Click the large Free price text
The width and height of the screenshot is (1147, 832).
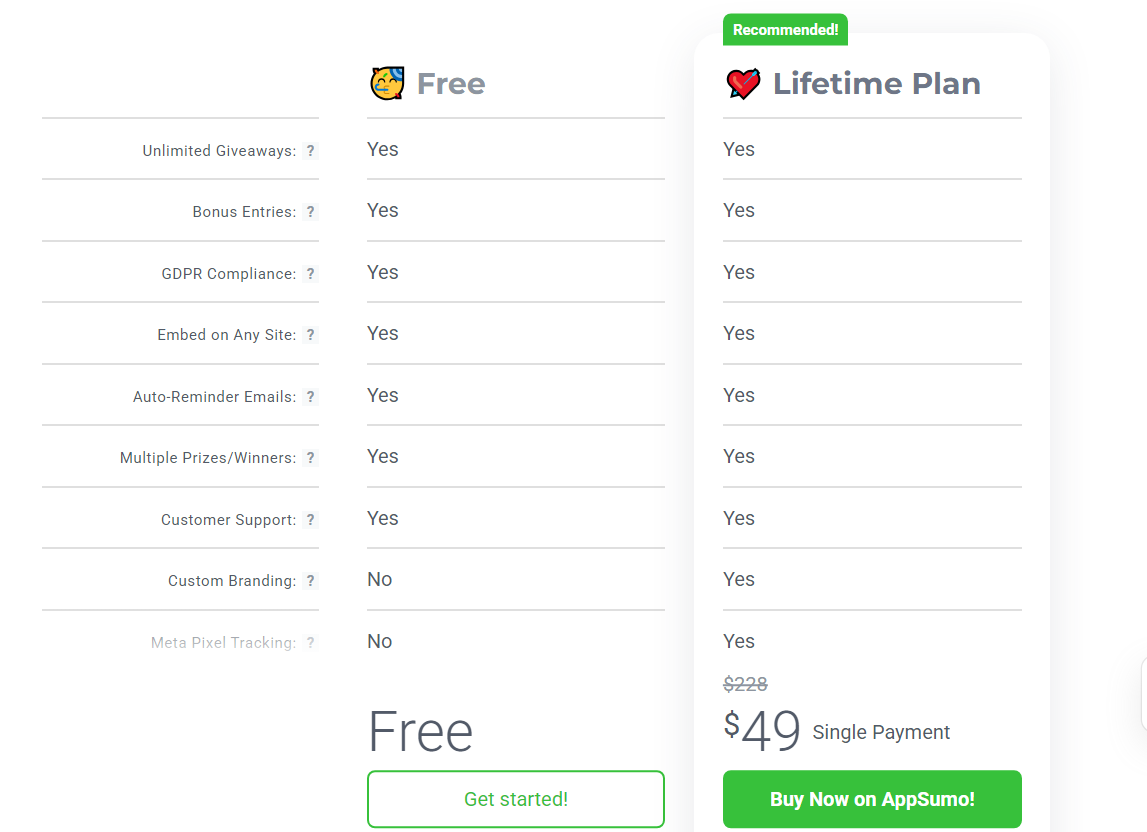(x=420, y=732)
